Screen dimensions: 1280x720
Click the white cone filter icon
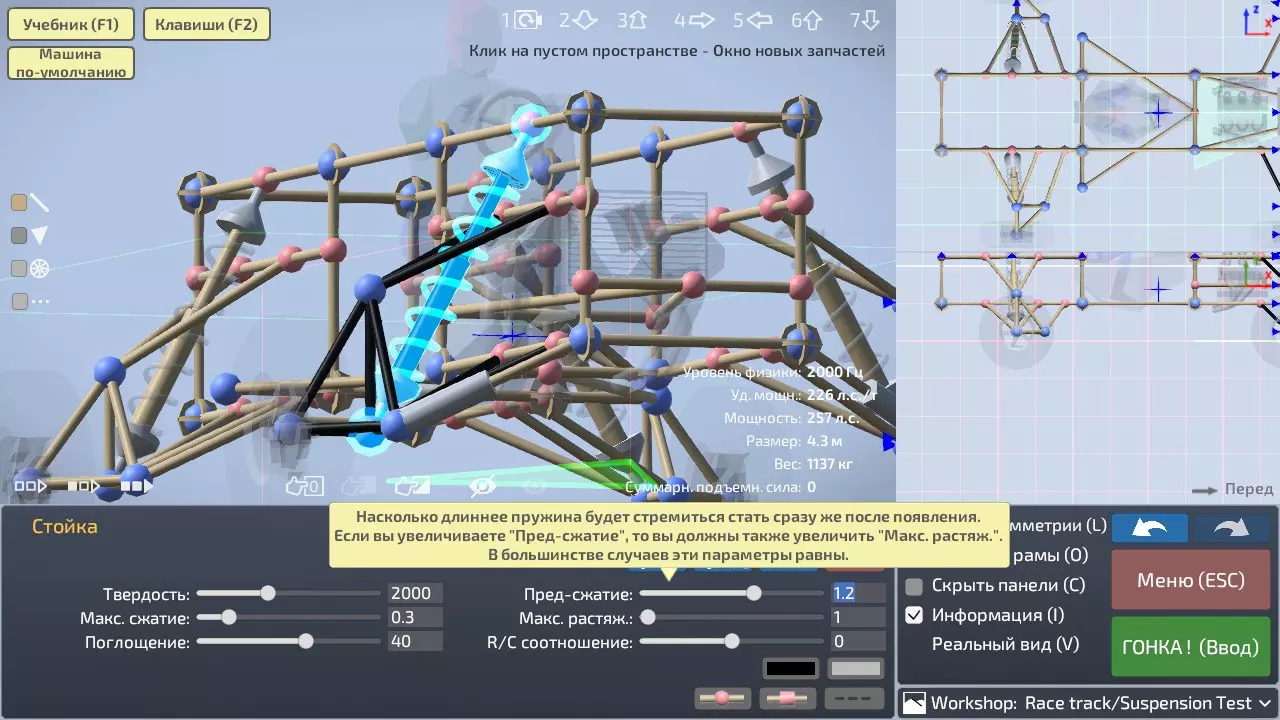pos(40,236)
